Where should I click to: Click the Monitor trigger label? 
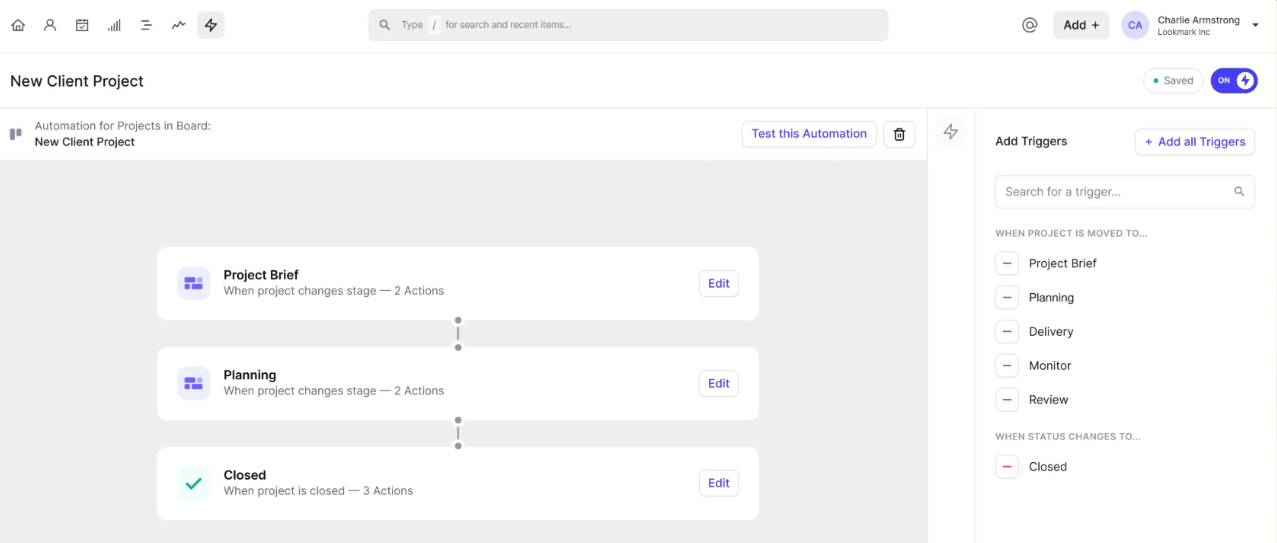[x=1050, y=365]
